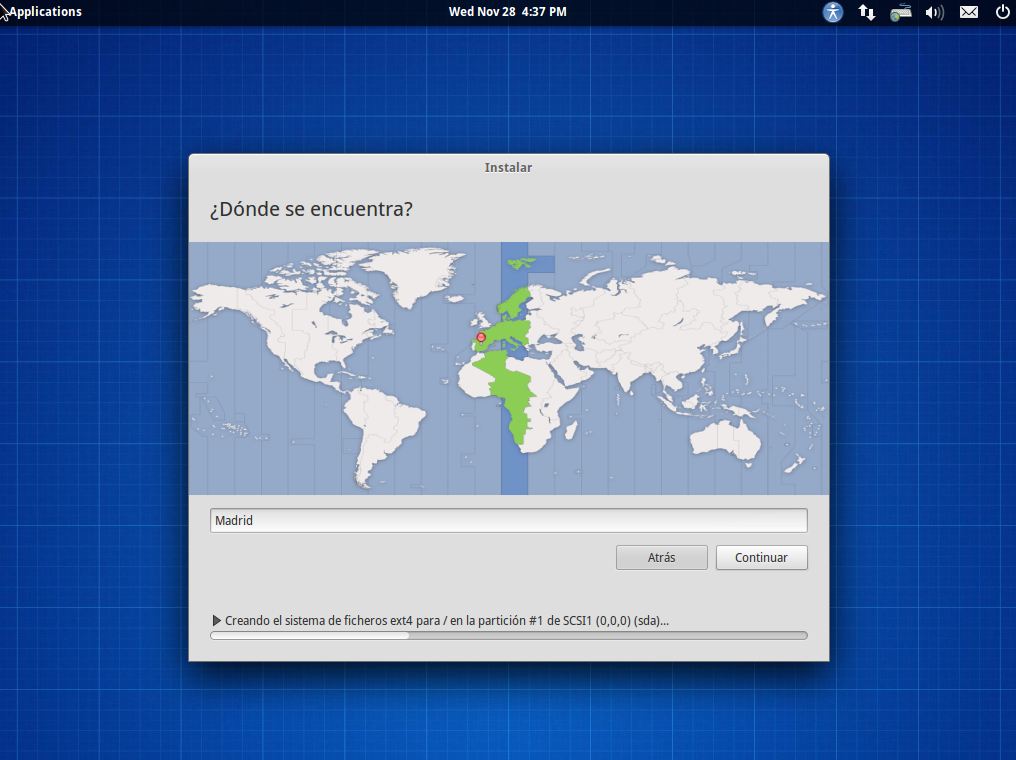Click the red location pin on Spain

(x=481, y=338)
